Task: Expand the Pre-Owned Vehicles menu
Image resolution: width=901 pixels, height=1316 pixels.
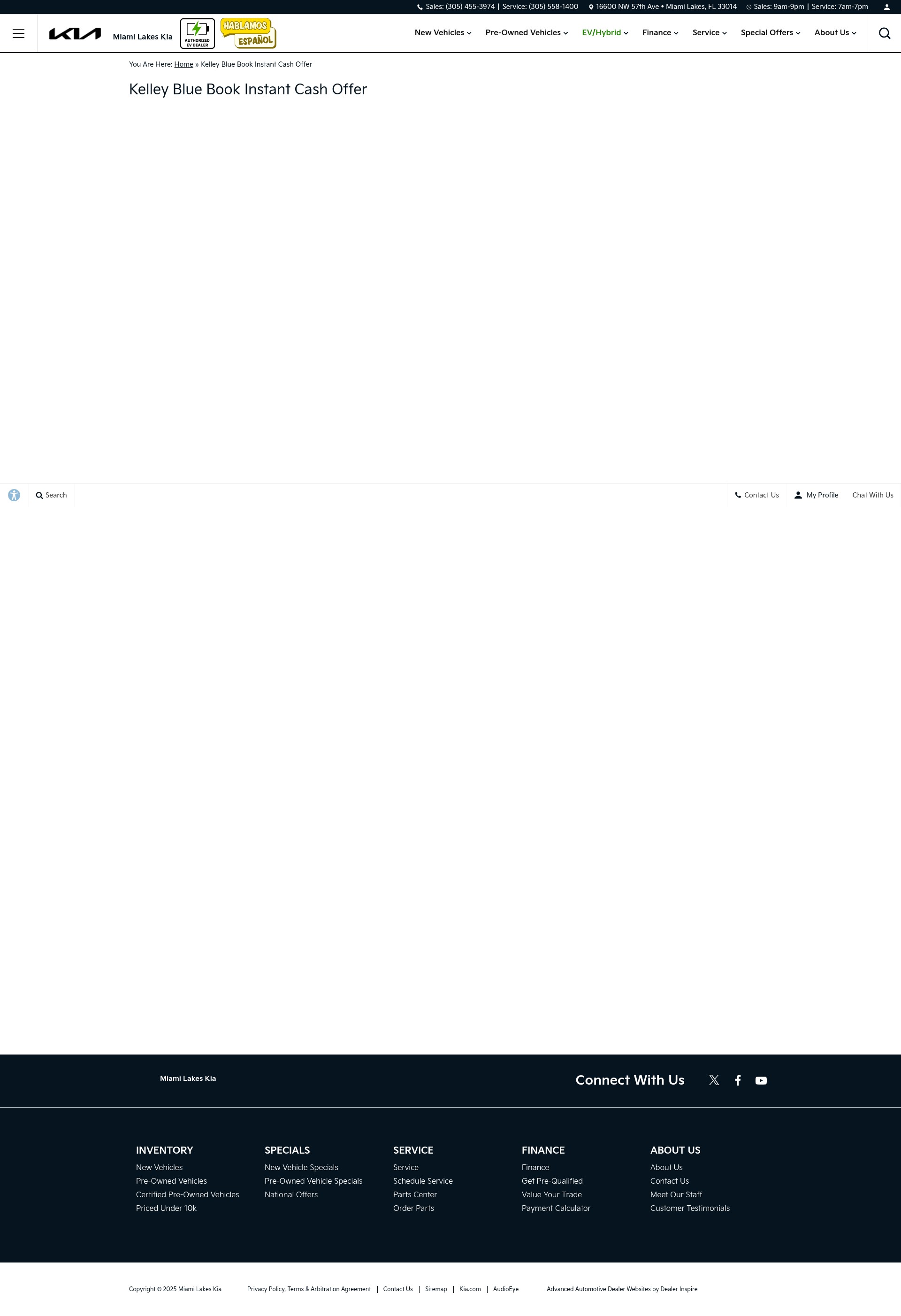Action: [526, 33]
